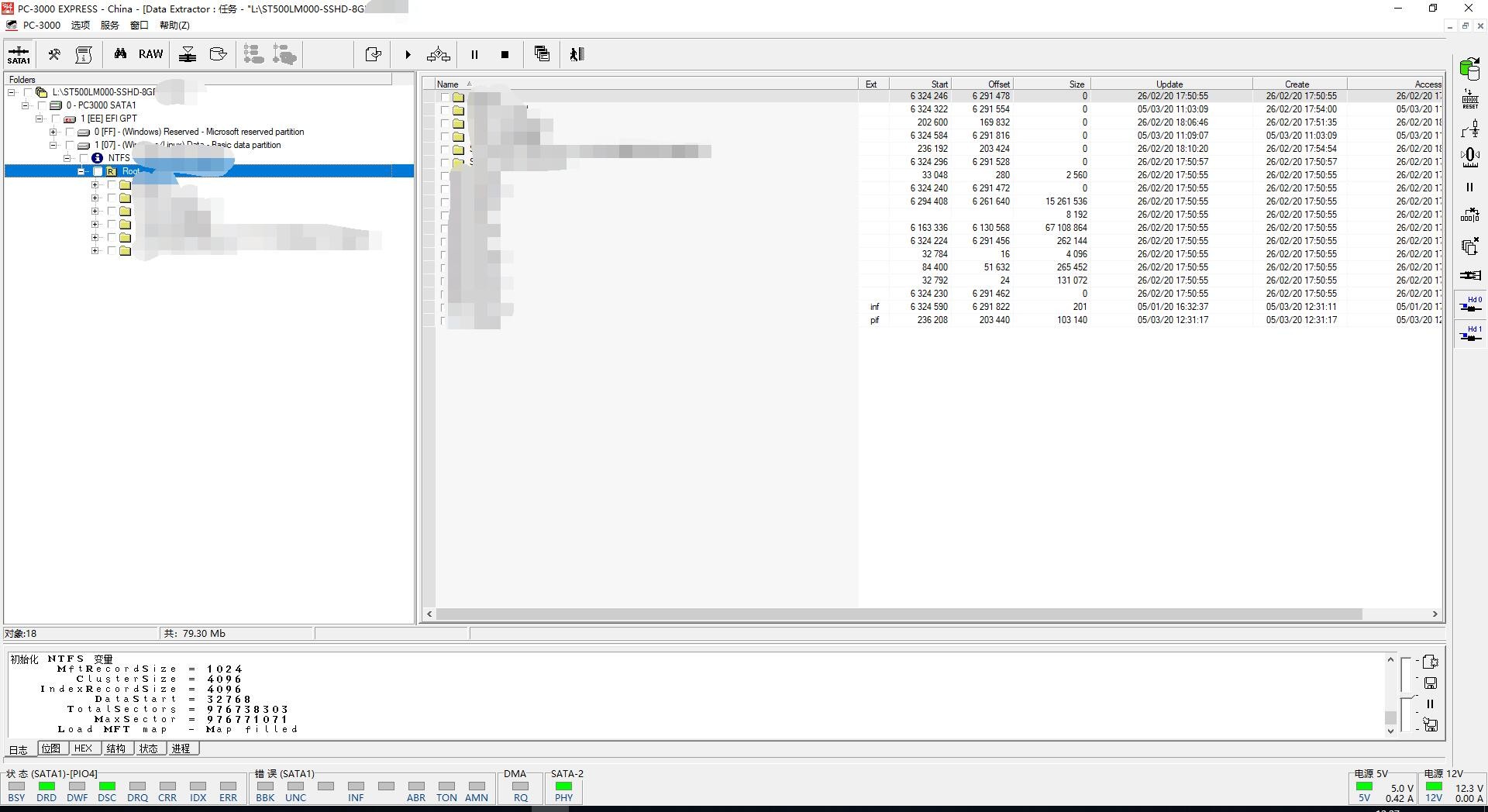Click the power switch circuit sidebar icon

(x=1470, y=129)
